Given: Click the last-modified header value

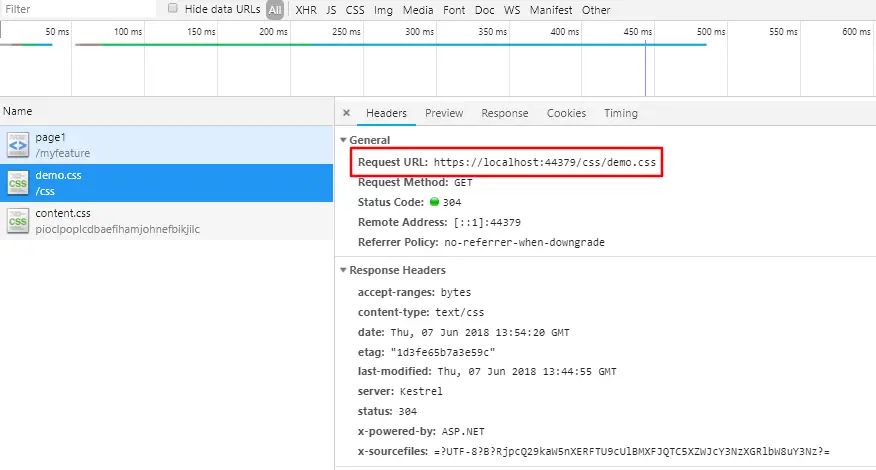Looking at the screenshot, I should click(527, 372).
